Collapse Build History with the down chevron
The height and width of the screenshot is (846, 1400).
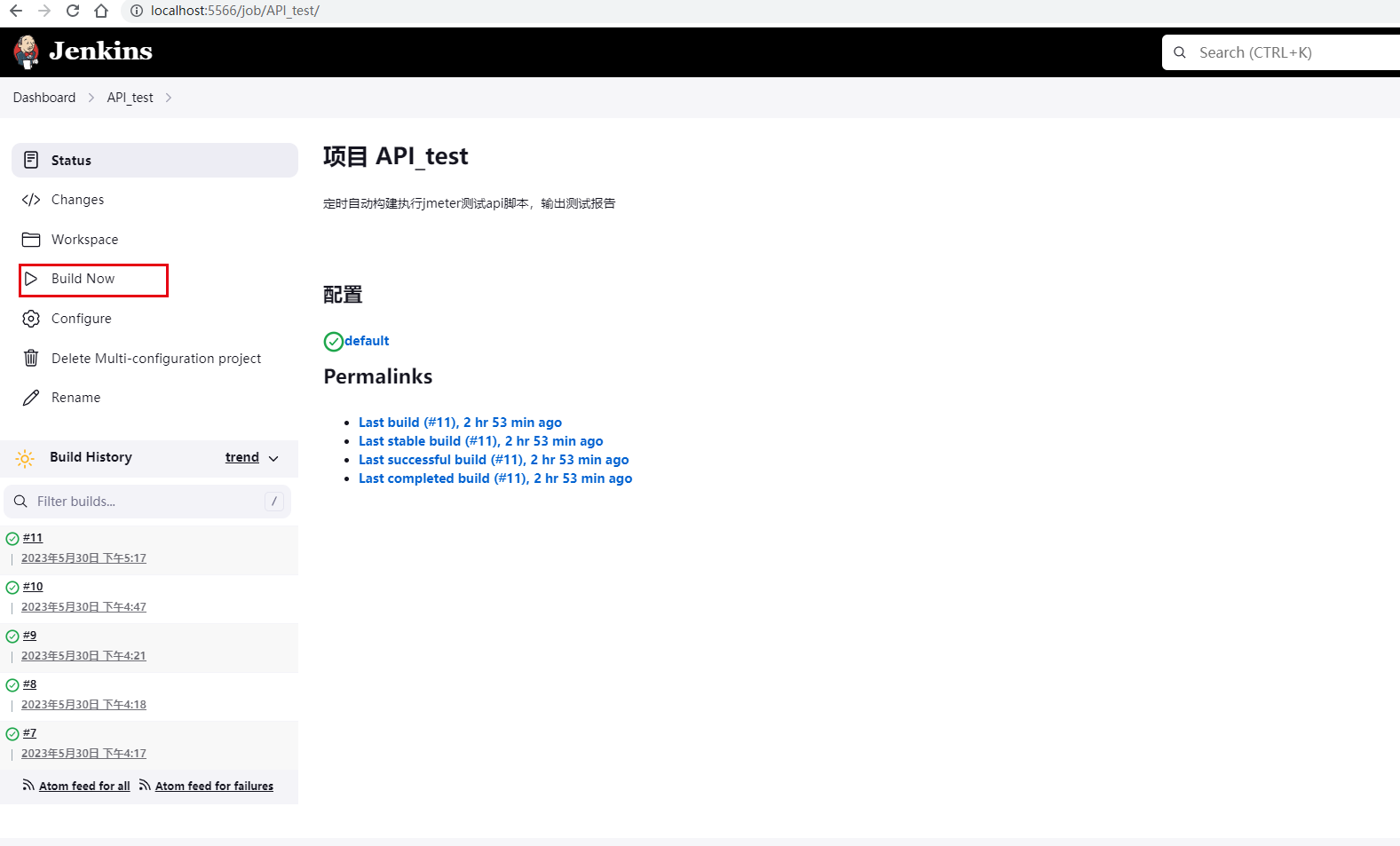pyautogui.click(x=273, y=458)
